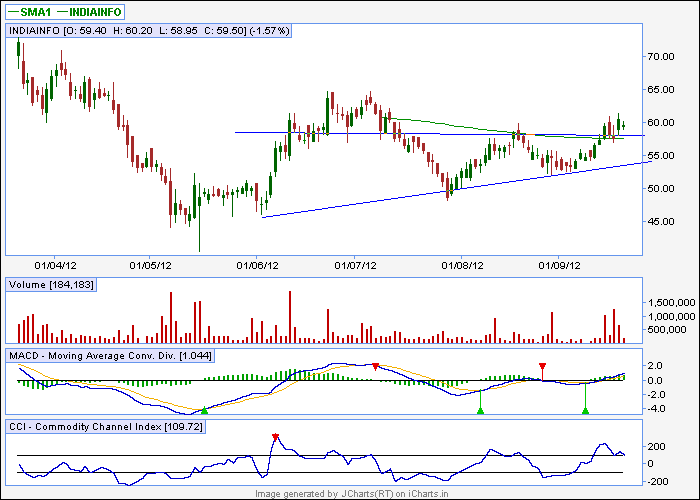Image resolution: width=700 pixels, height=500 pixels.
Task: Click the 70.00 price axis label
Action: tap(661, 57)
